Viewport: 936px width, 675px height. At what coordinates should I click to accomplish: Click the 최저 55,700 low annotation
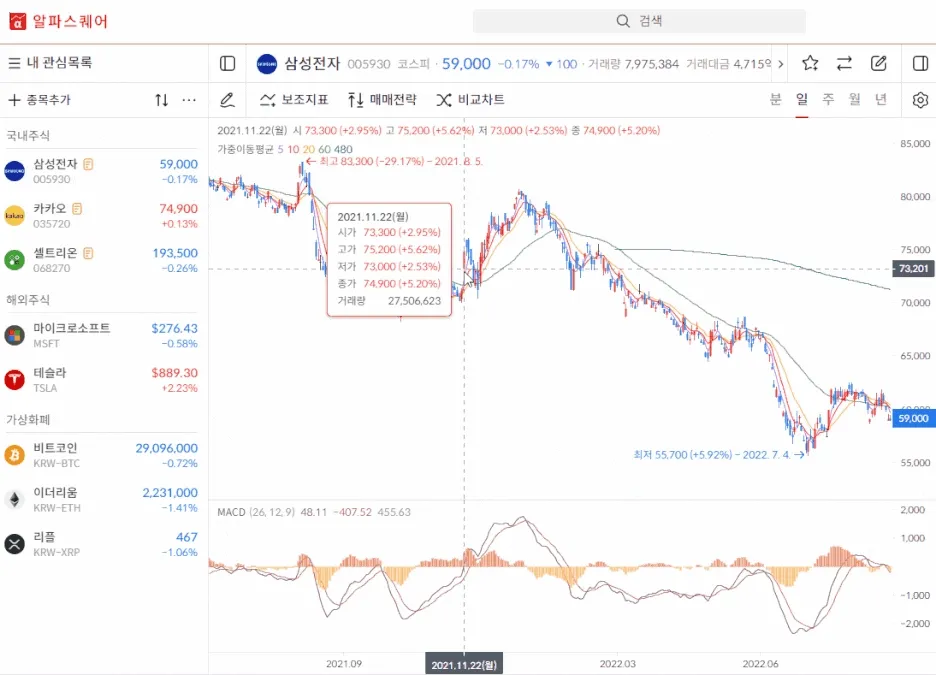click(x=719, y=455)
